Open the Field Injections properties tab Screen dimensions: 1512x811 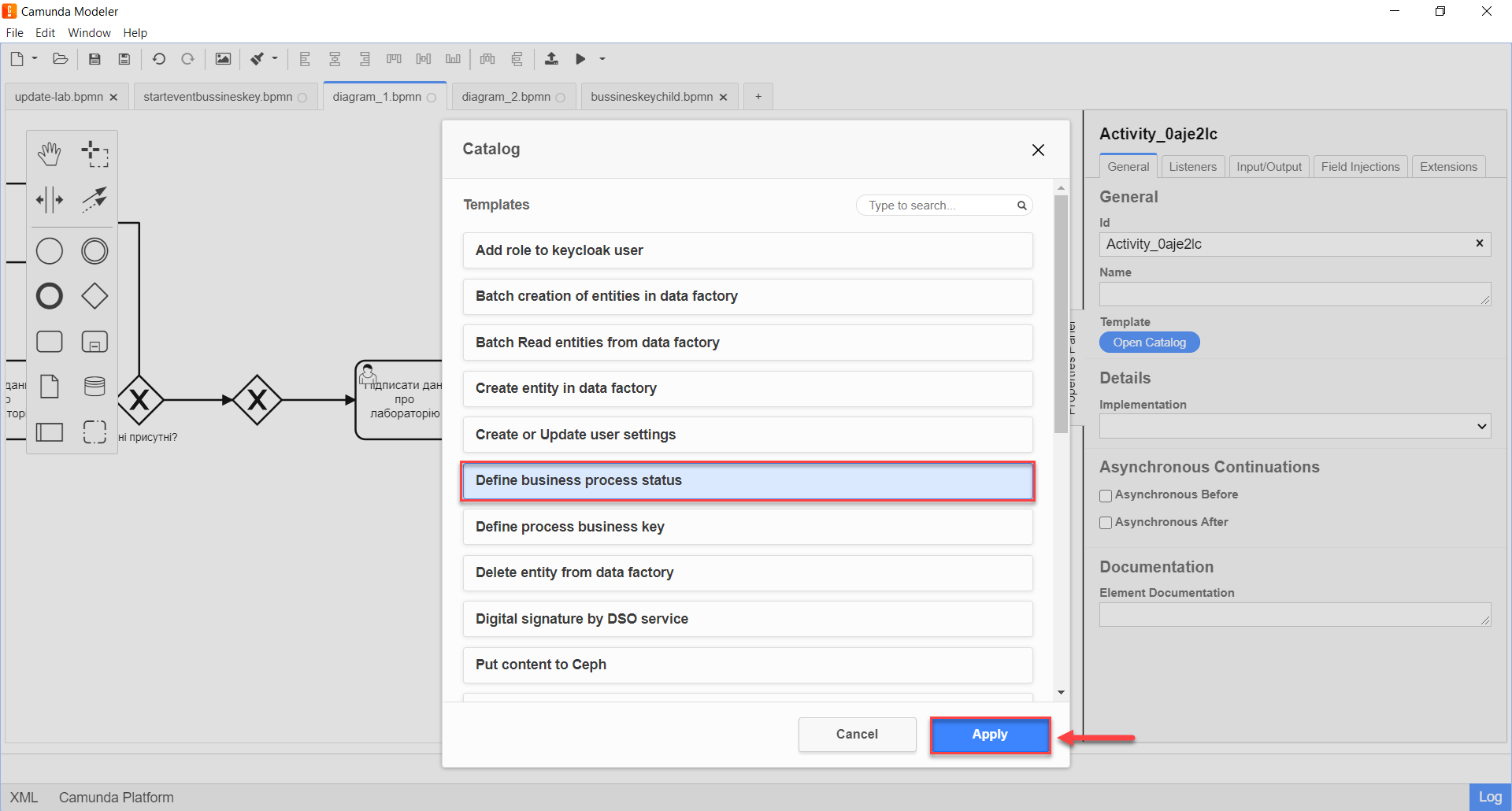1360,167
